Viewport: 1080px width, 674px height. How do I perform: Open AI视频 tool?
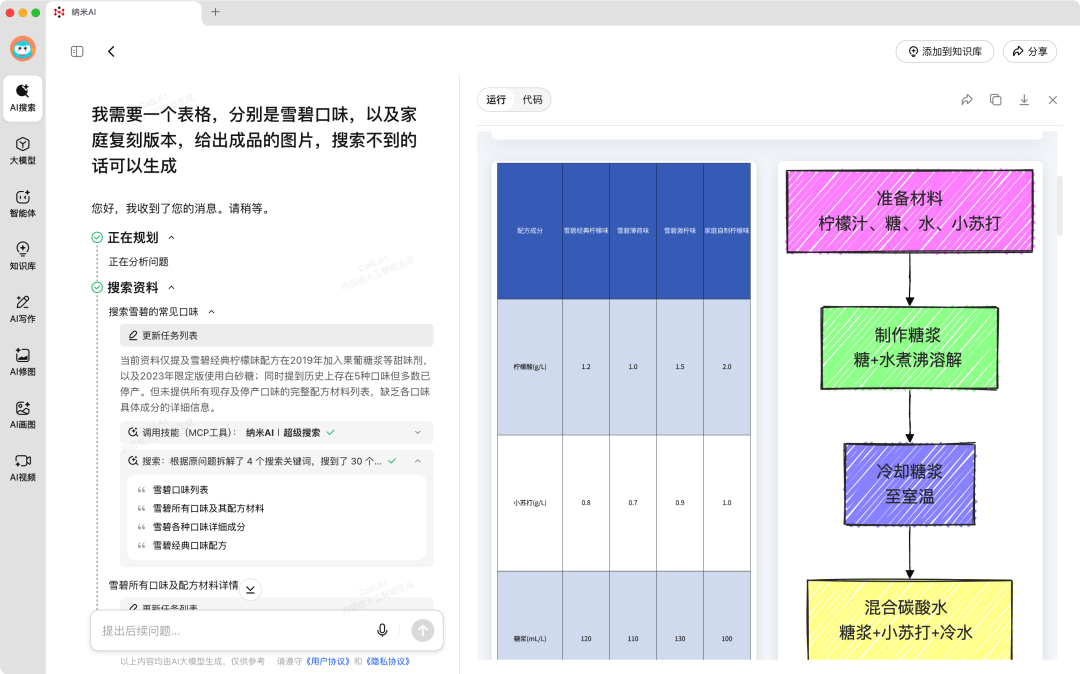[x=23, y=468]
